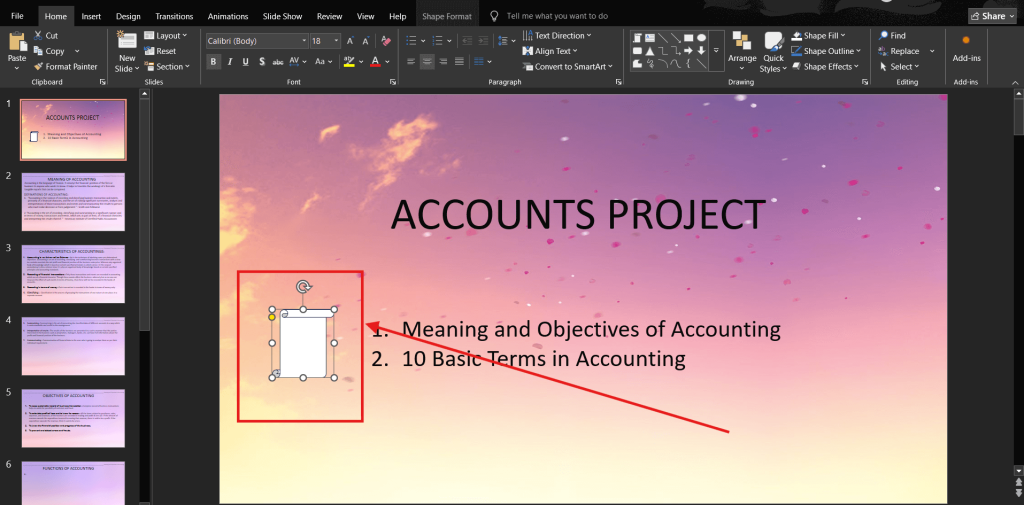
Task: Reset the slide layout
Action: [160, 51]
